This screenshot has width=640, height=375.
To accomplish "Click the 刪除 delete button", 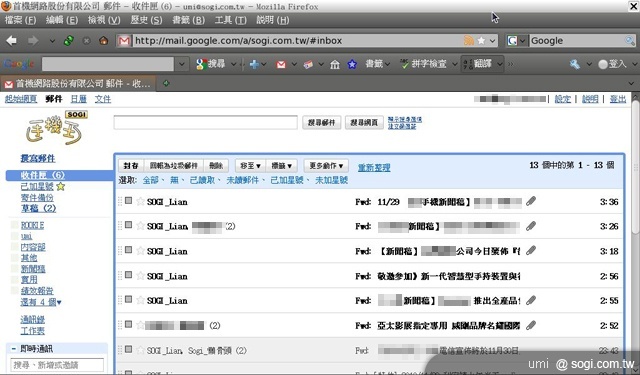I will (216, 166).
